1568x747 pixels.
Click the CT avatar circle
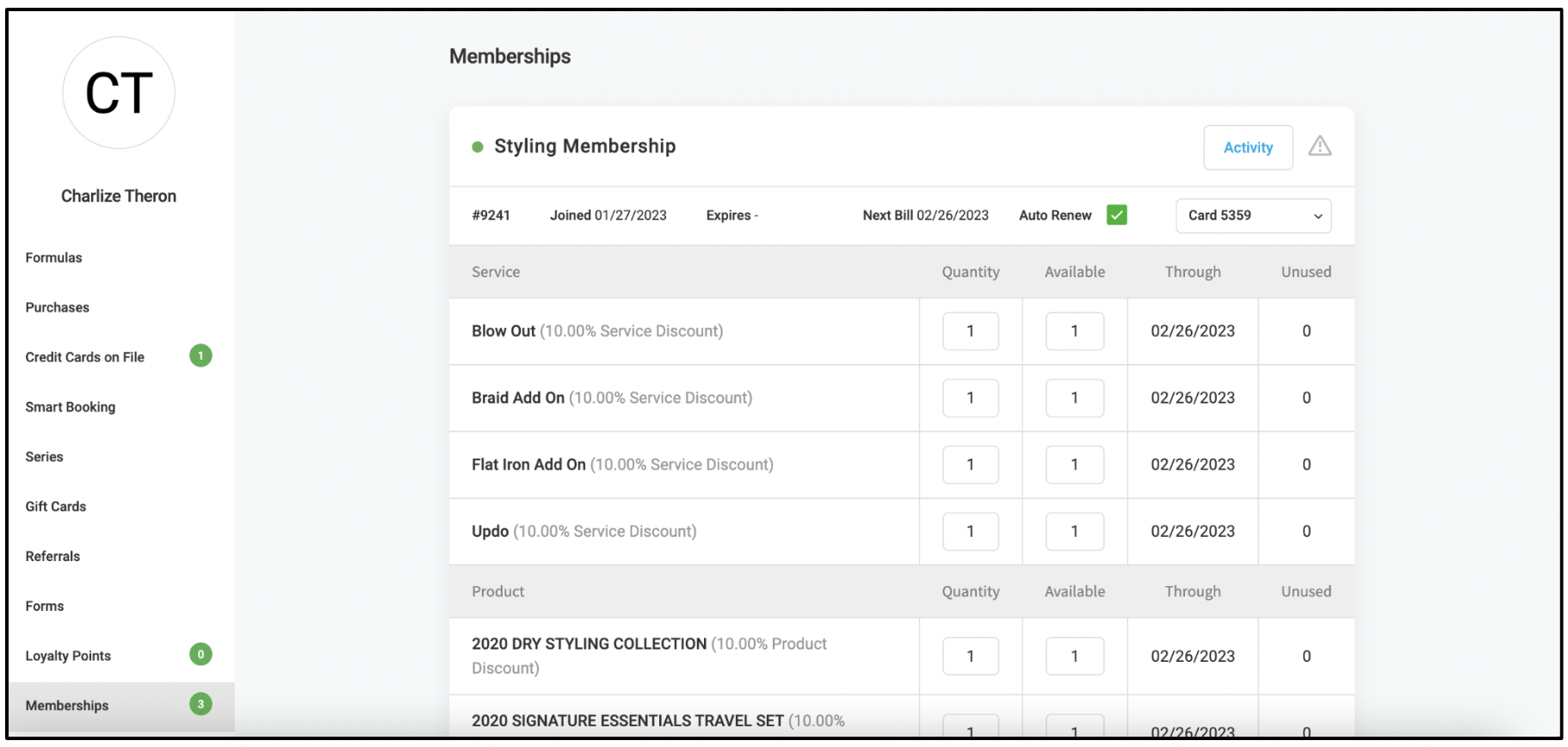click(x=119, y=93)
